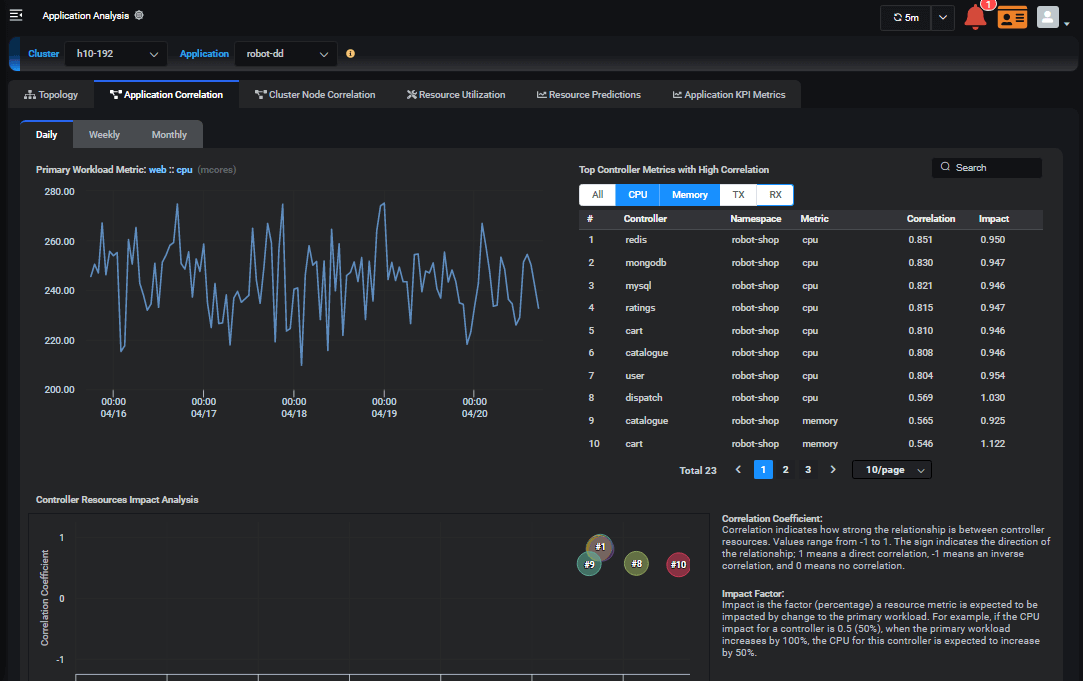
Task: Click the Search input field
Action: click(x=986, y=168)
